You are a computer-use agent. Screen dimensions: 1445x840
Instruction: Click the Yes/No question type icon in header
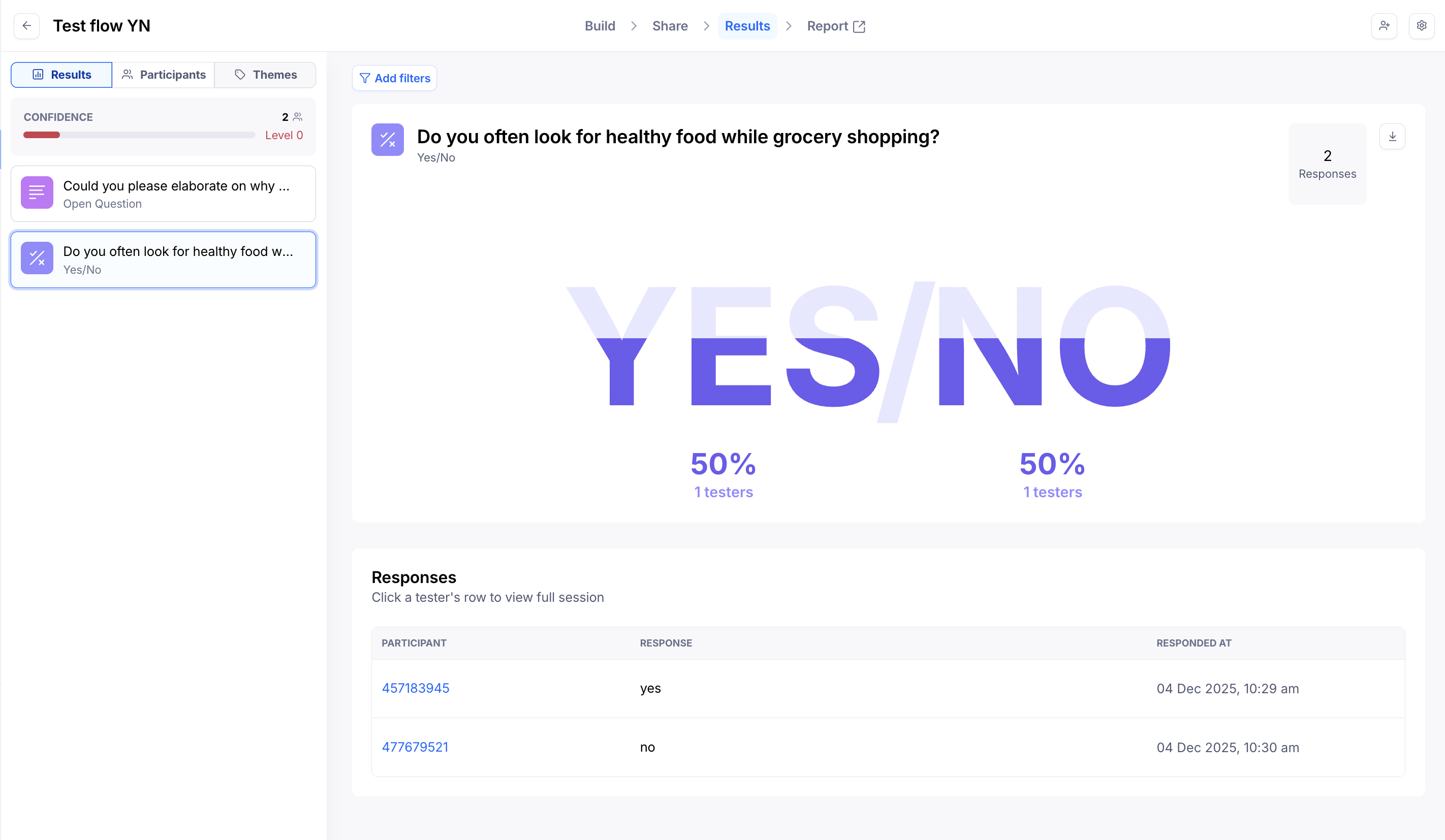click(x=388, y=140)
